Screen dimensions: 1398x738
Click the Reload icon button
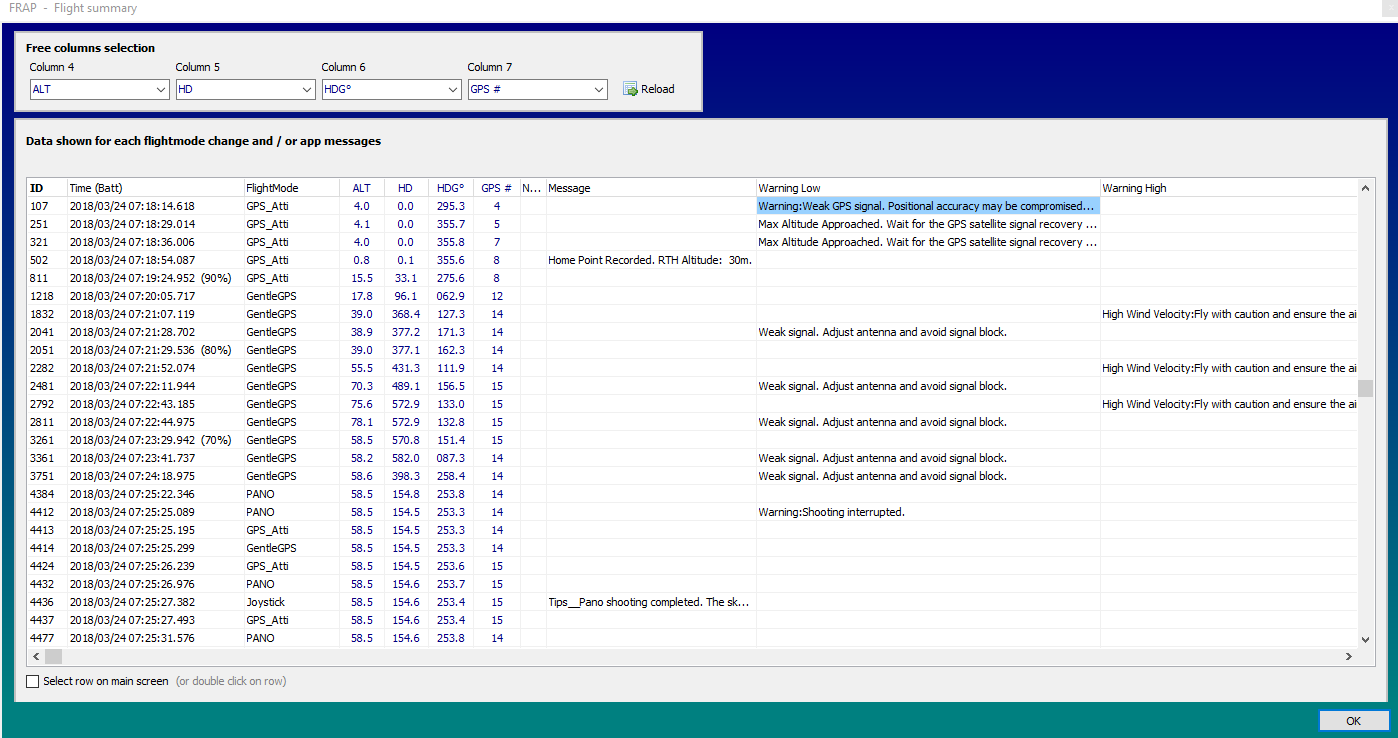click(x=649, y=89)
